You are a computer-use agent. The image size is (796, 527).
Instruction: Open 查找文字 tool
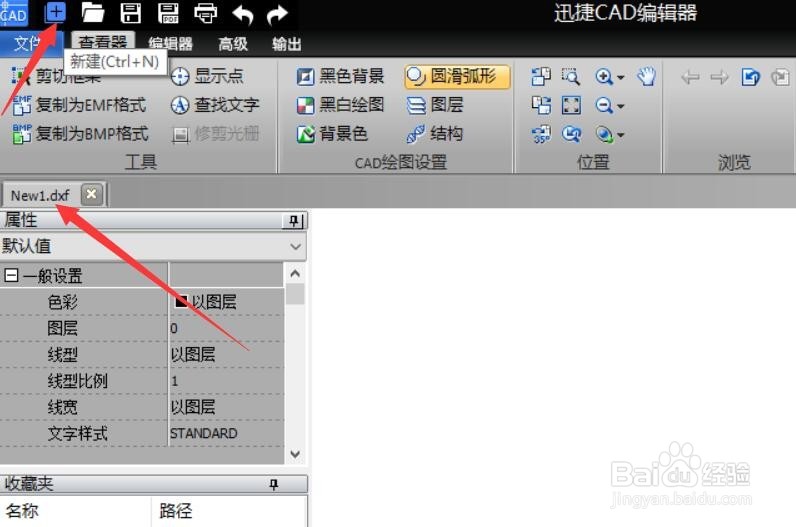(x=215, y=105)
